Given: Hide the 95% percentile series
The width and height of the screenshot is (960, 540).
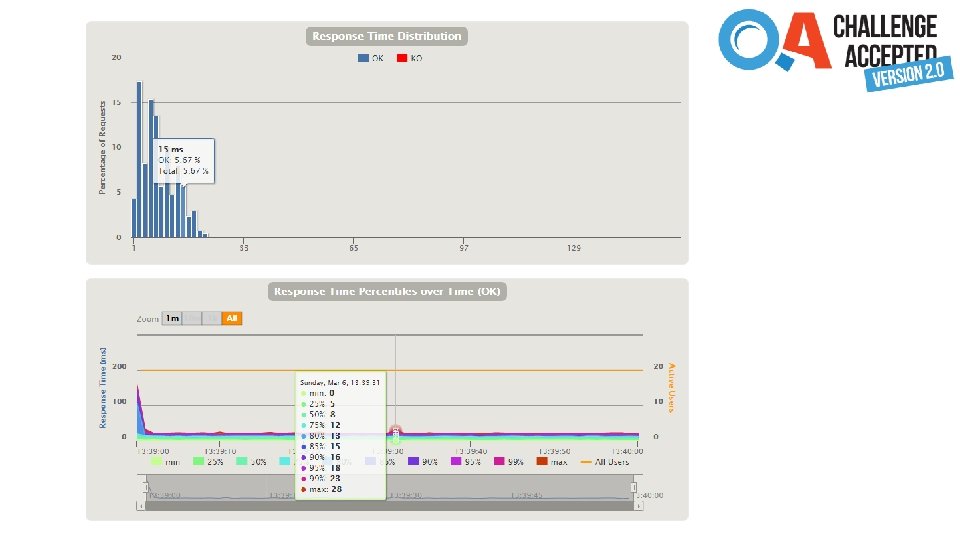Looking at the screenshot, I should 465,462.
